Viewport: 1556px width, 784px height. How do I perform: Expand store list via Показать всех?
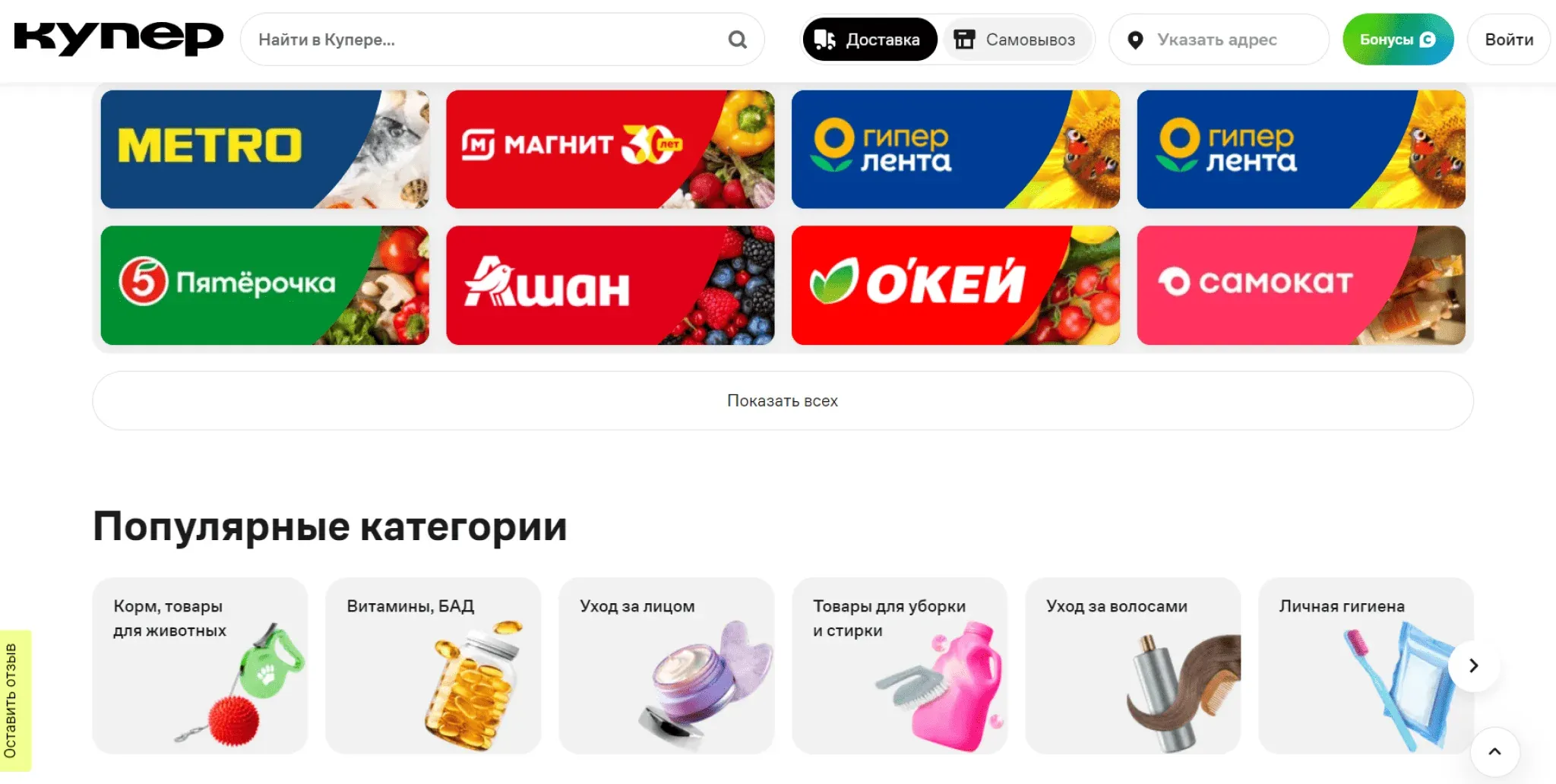coord(783,400)
